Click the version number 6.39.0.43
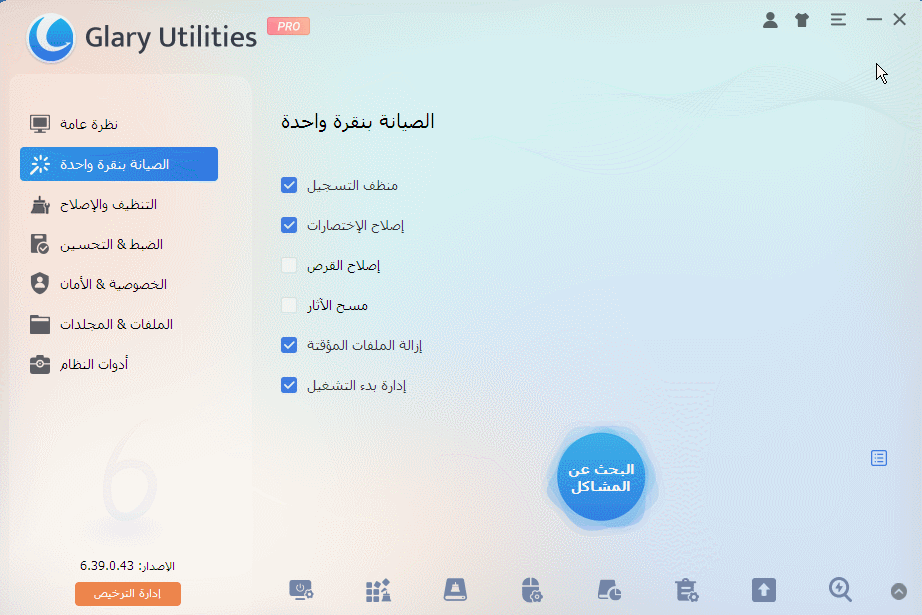The width and height of the screenshot is (922, 615). point(107,566)
